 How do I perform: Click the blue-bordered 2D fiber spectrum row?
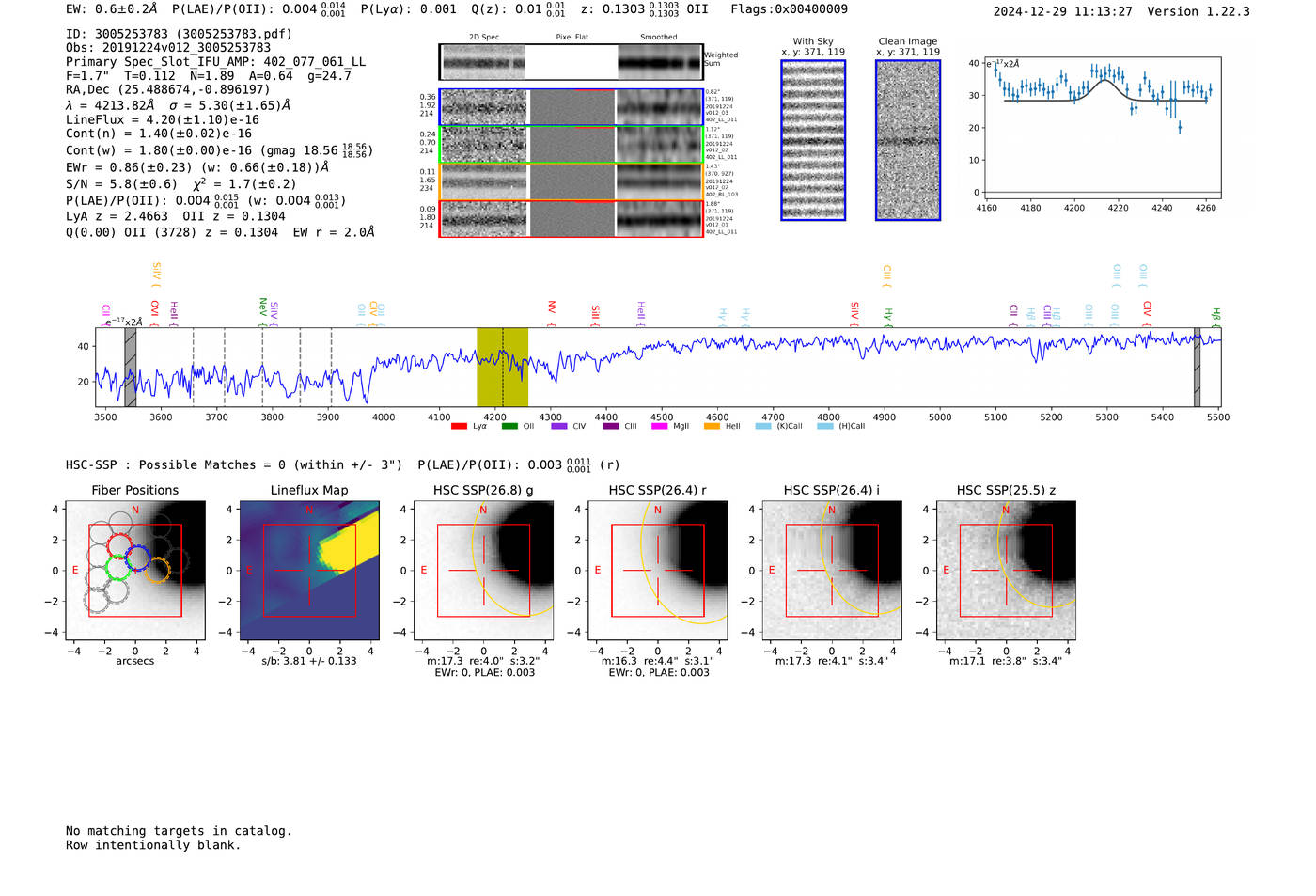tap(571, 107)
